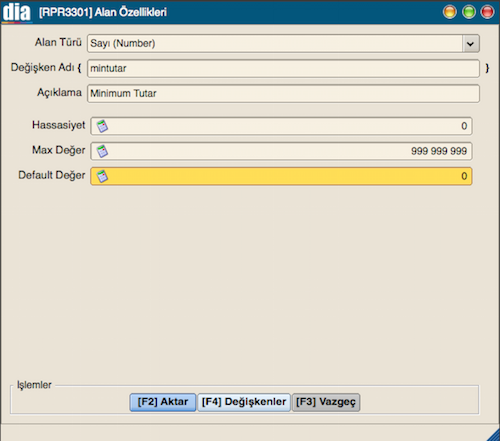Select the Hassasiyet value field

click(x=281, y=126)
